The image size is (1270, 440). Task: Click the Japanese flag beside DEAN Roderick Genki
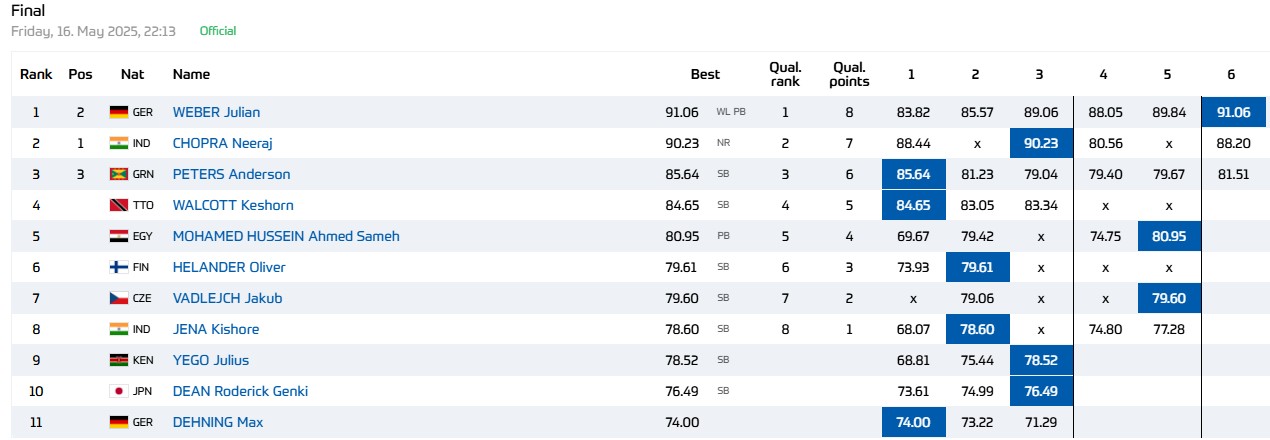pos(119,391)
